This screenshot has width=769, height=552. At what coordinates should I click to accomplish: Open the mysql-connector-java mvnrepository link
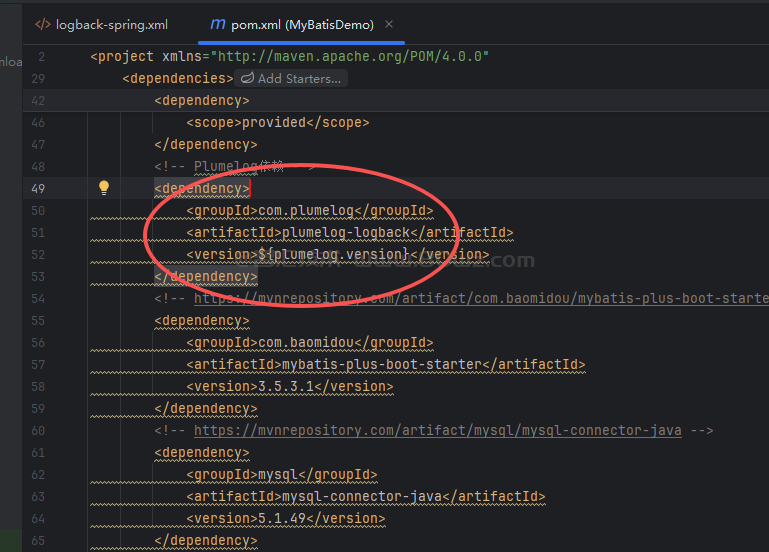click(x=437, y=430)
